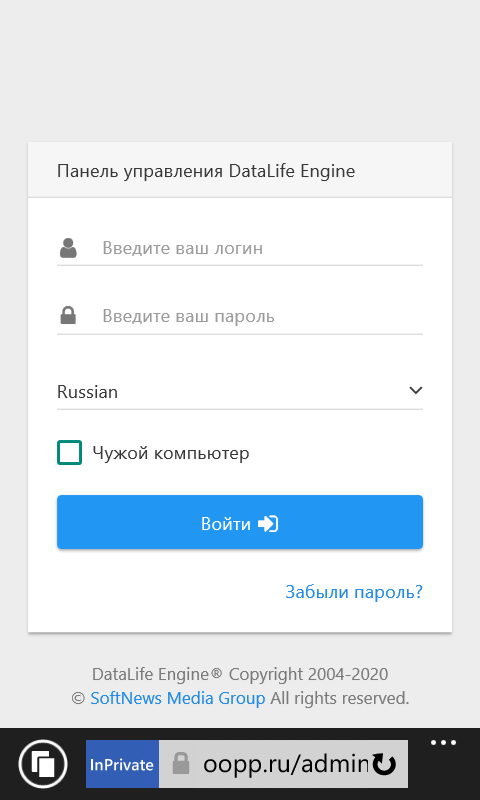This screenshot has width=480, height=800.
Task: Open the browser three-dots more menu
Action: click(x=443, y=743)
